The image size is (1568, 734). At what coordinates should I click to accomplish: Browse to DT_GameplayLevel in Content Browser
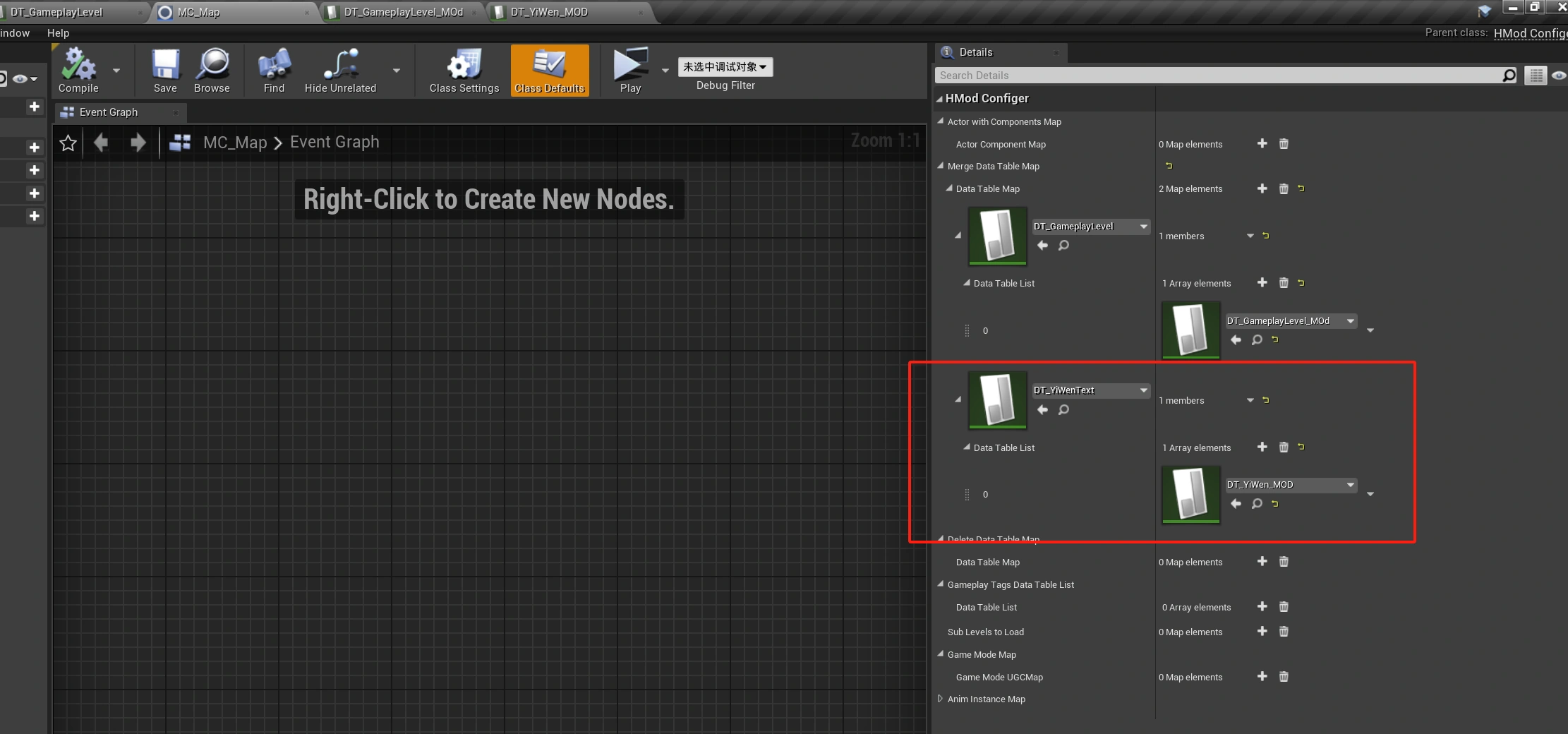coord(1063,246)
